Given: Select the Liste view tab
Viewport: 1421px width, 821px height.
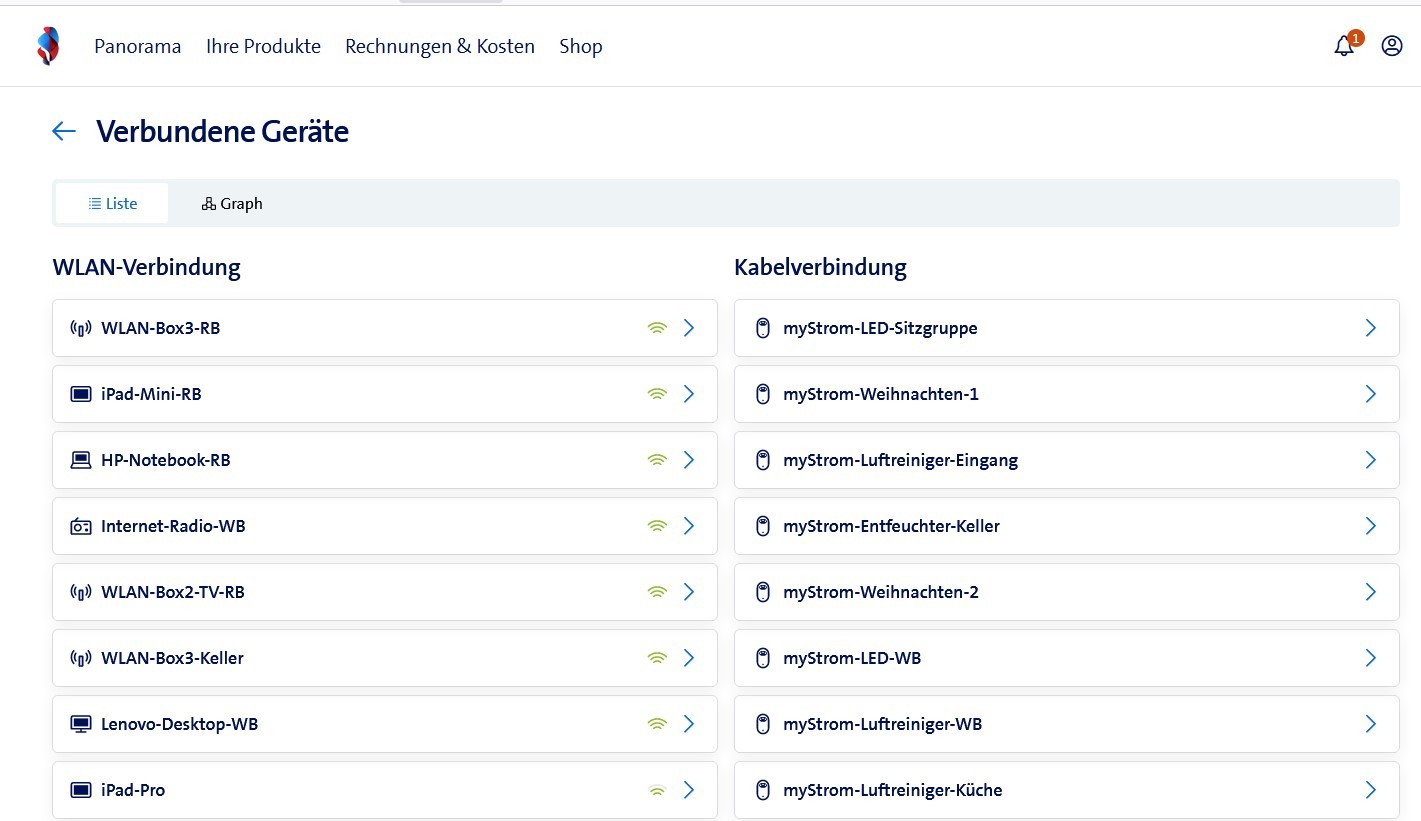Looking at the screenshot, I should tap(112, 203).
